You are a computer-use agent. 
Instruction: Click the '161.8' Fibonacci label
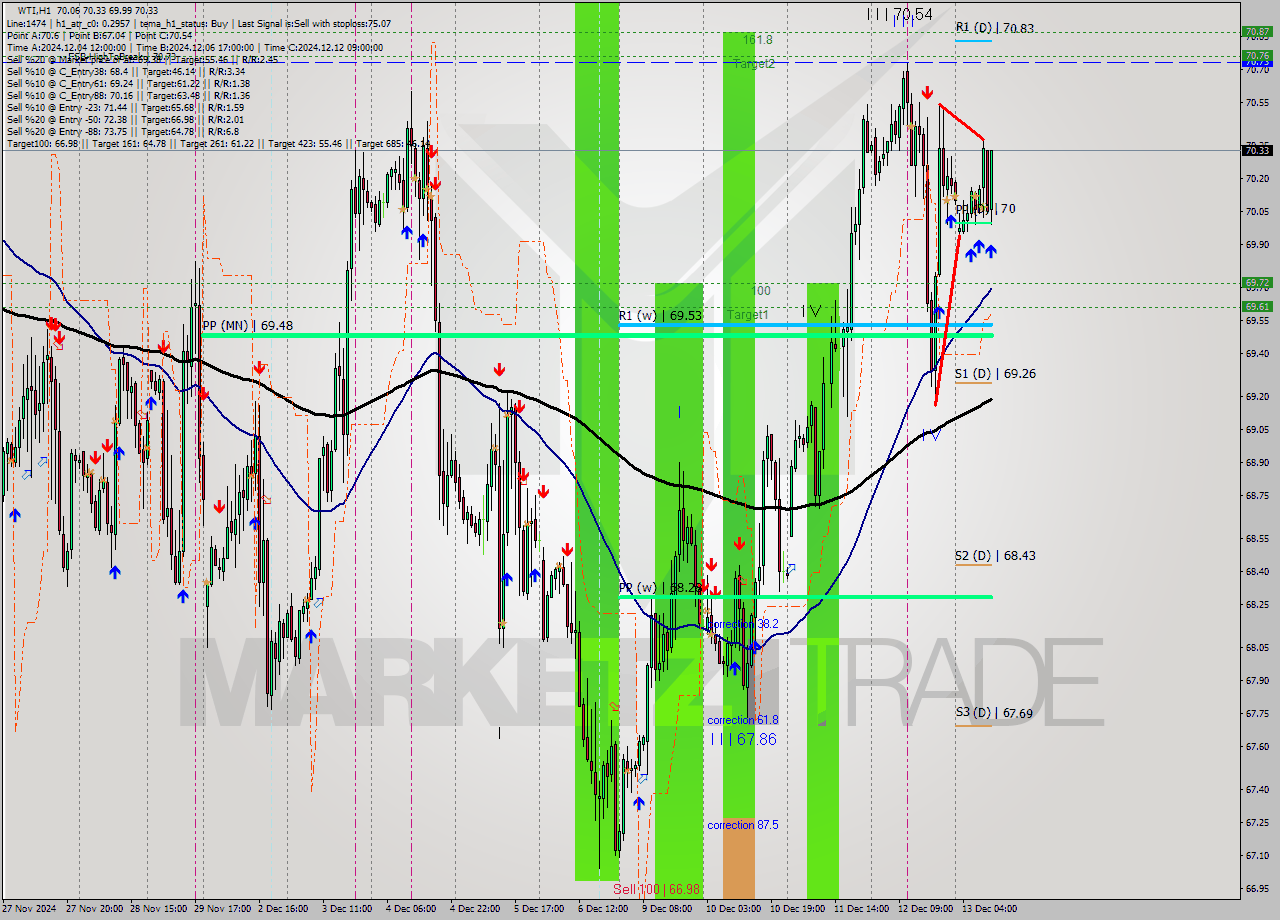(x=757, y=39)
